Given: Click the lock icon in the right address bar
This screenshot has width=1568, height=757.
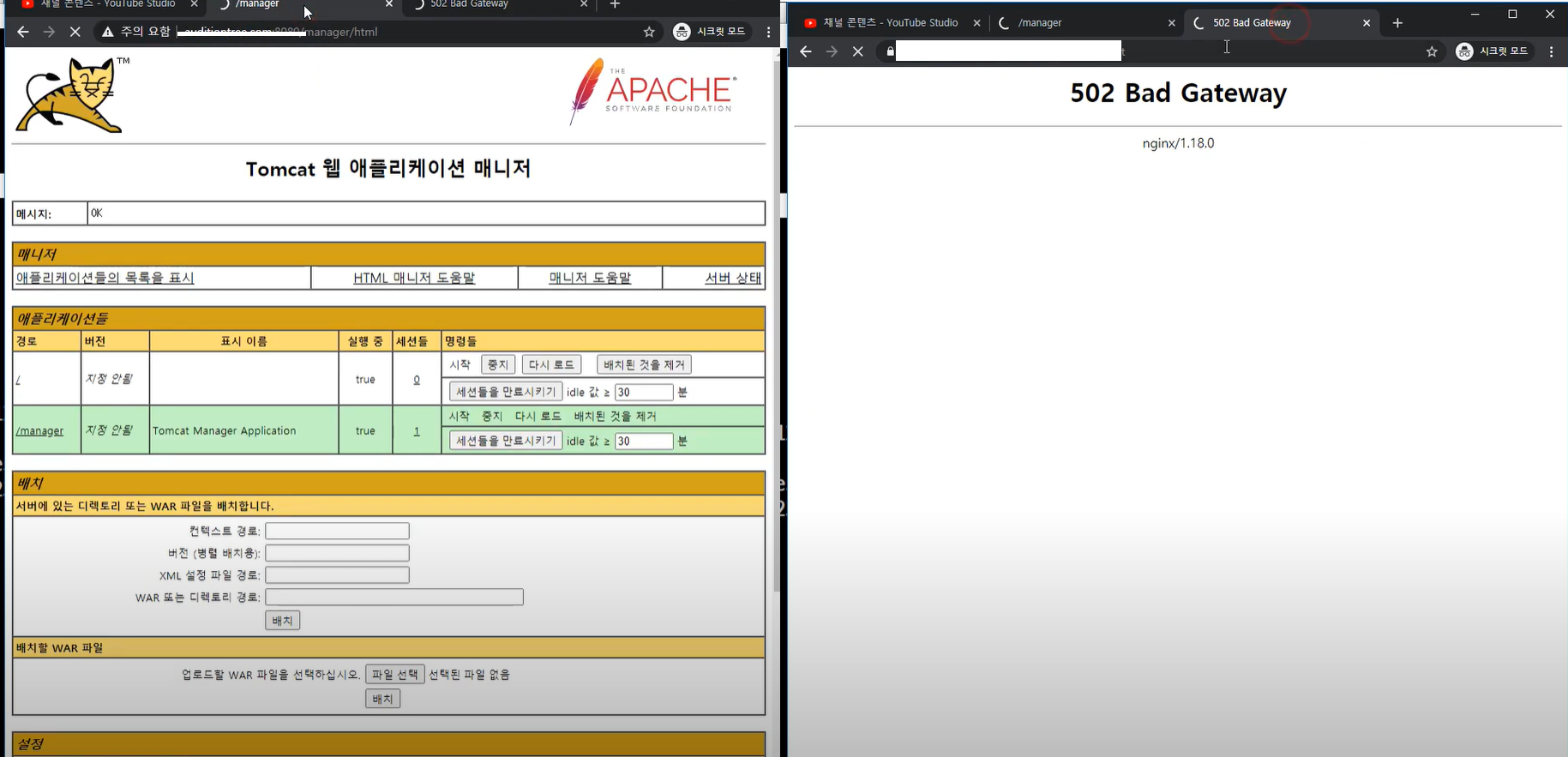Looking at the screenshot, I should (x=890, y=51).
